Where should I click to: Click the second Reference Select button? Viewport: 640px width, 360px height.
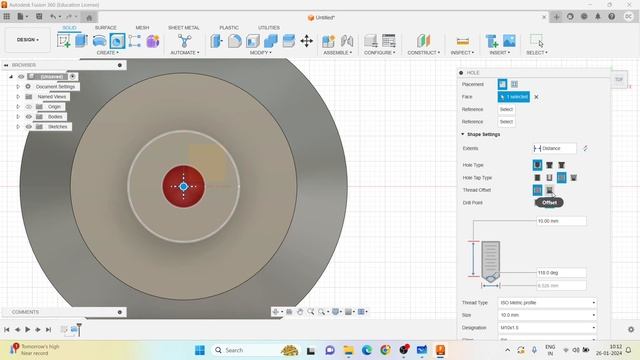507,122
